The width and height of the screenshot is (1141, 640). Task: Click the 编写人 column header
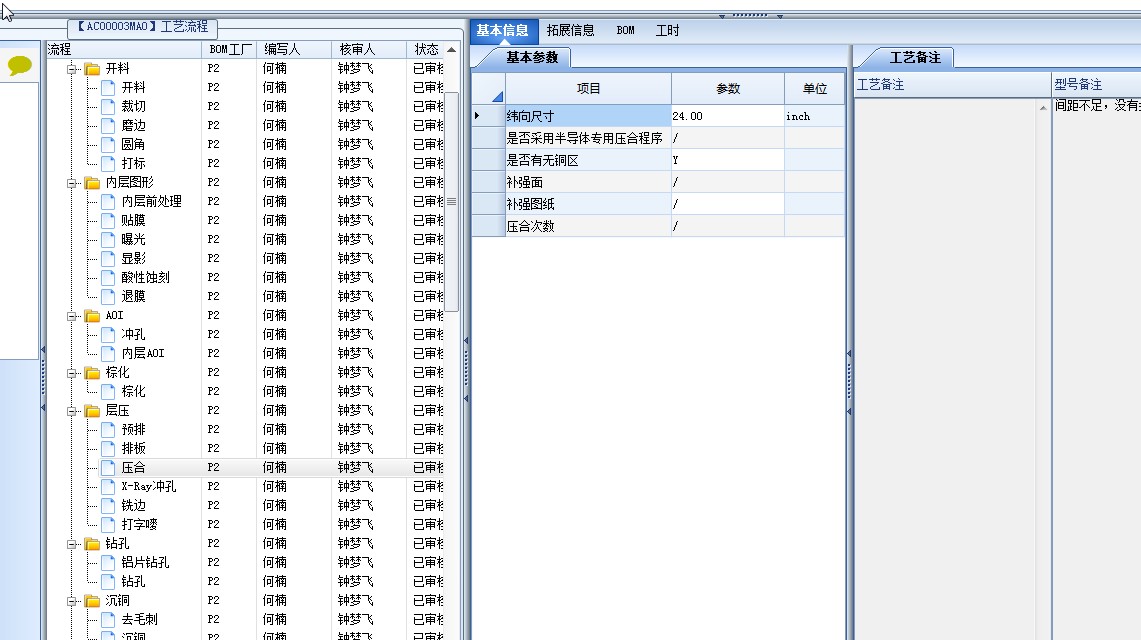coord(293,49)
